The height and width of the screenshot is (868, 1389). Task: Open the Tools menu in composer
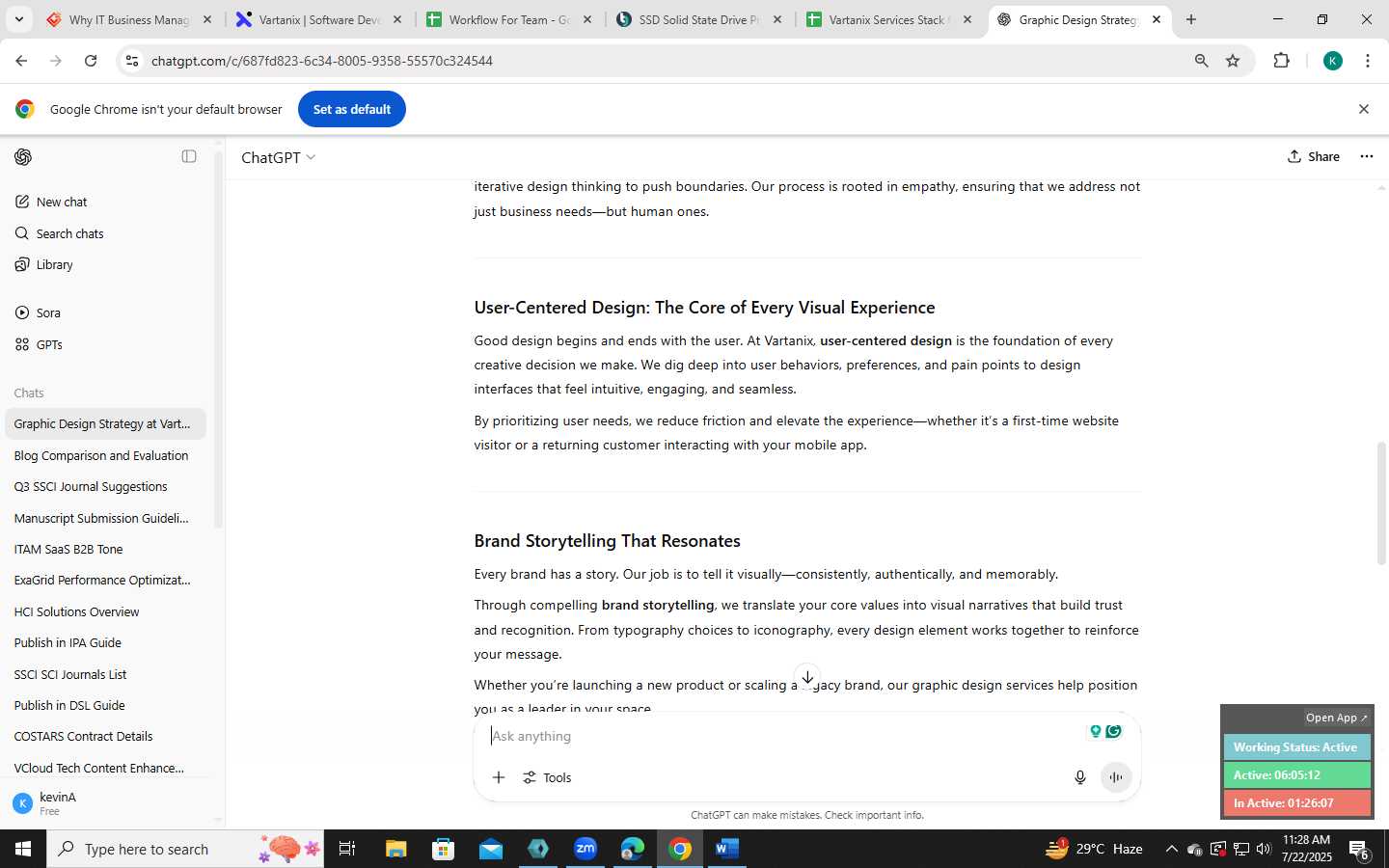(x=547, y=777)
